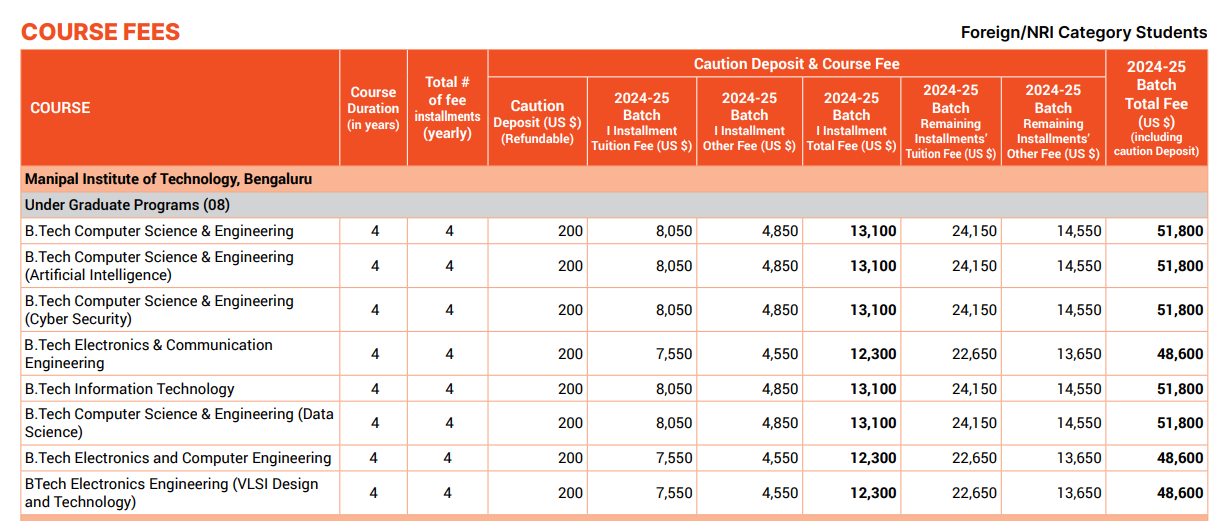
Task: Click 48,600 total fee for VLSI Design
Action: pos(1180,493)
